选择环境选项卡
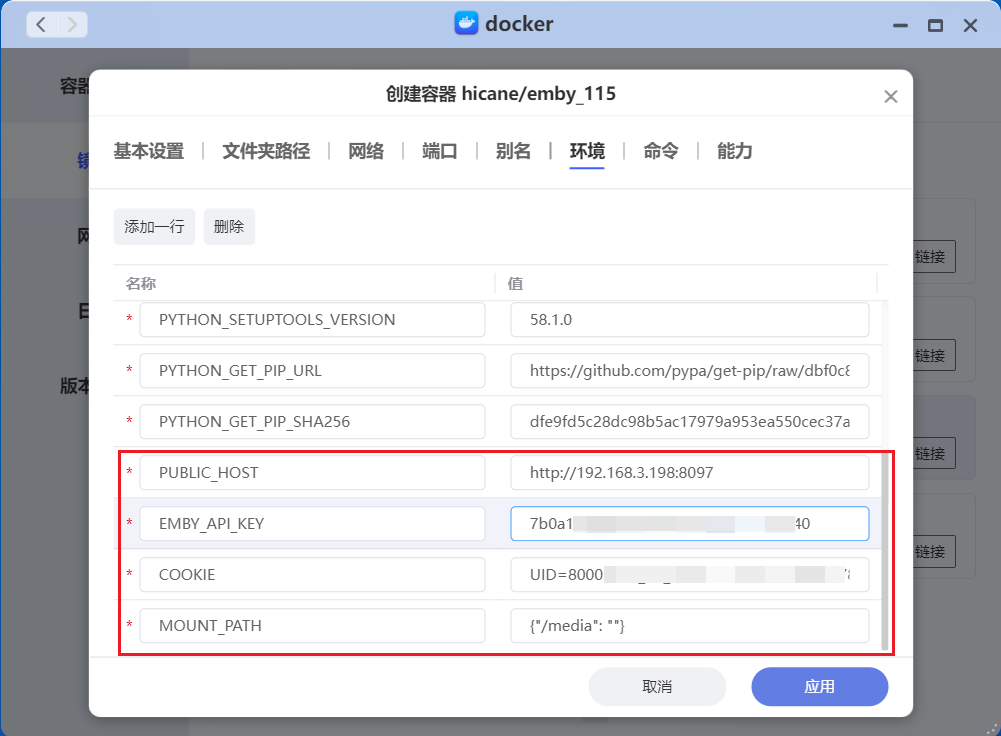 (586, 151)
